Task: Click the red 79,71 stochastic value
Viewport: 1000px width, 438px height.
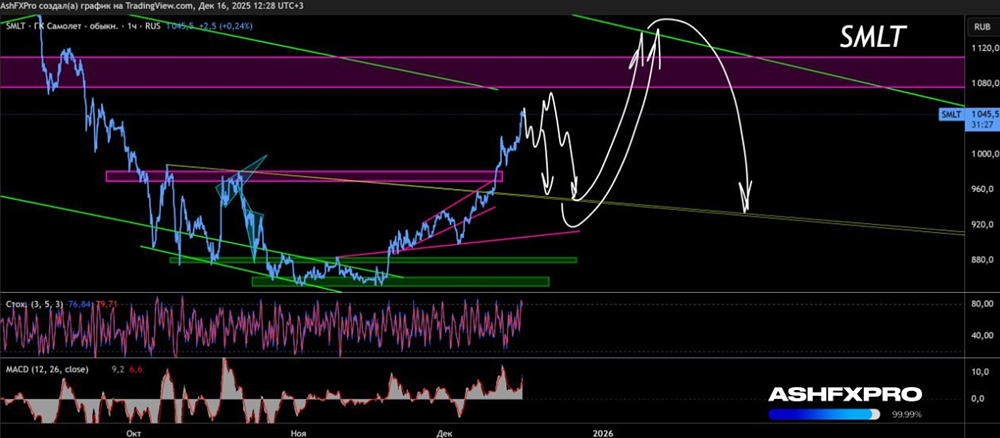Action: pyautogui.click(x=105, y=305)
